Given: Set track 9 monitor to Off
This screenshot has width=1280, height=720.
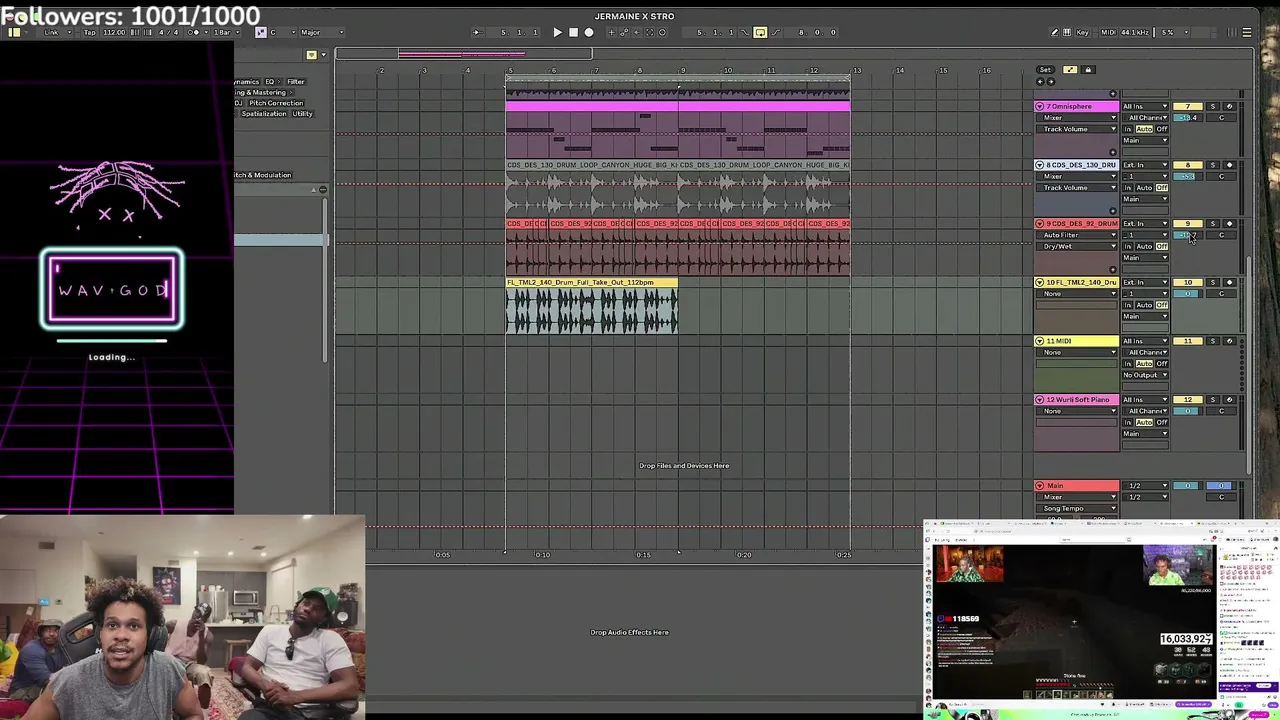Looking at the screenshot, I should (x=1162, y=246).
